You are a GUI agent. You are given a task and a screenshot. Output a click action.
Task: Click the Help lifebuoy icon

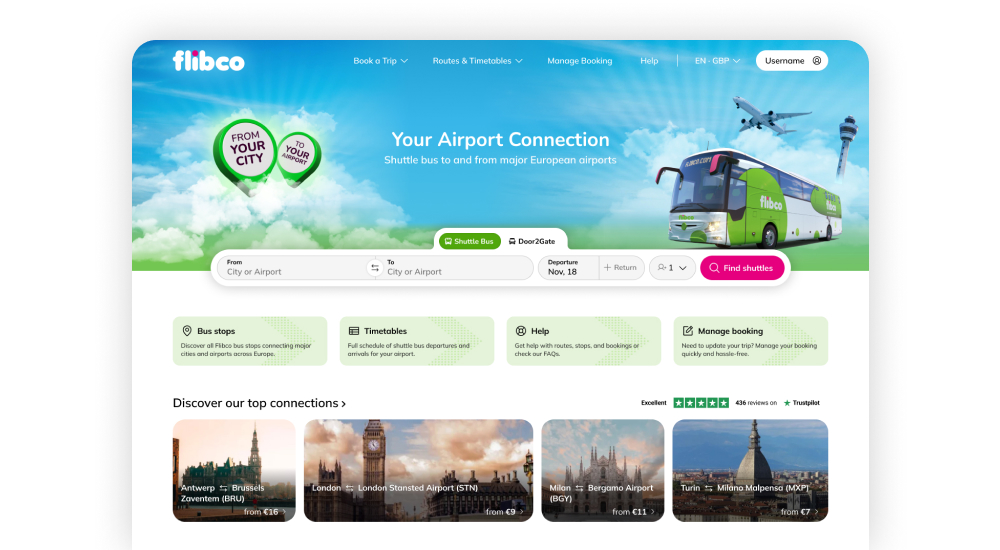(x=520, y=331)
